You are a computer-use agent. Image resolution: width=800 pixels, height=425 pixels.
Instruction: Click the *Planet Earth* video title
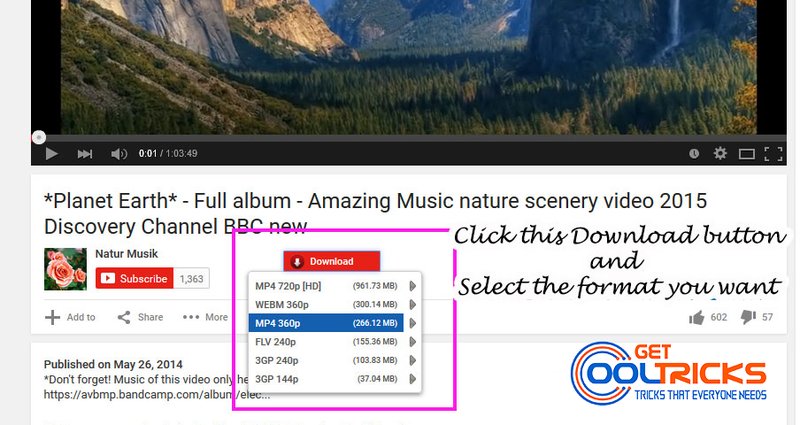click(x=376, y=214)
